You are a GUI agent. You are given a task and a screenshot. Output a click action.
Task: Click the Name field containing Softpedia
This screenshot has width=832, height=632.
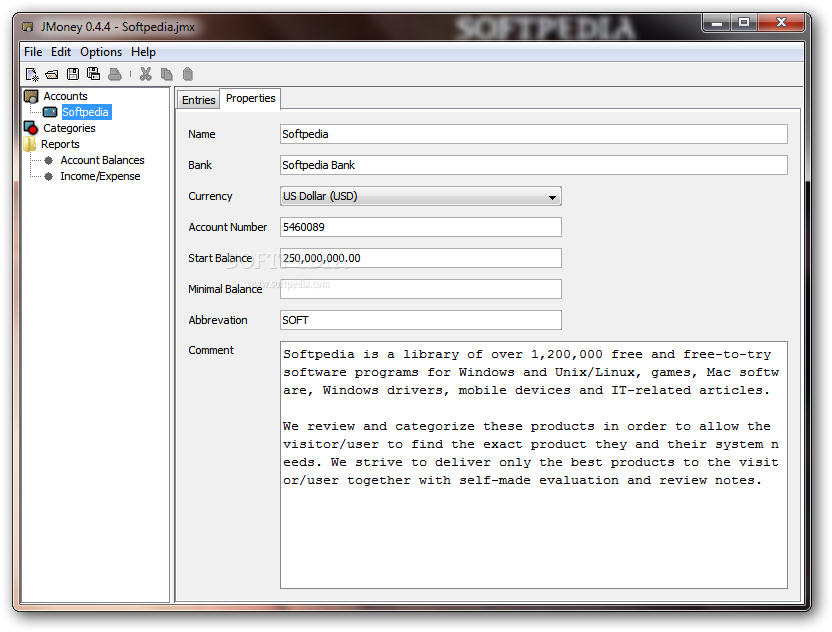point(534,134)
